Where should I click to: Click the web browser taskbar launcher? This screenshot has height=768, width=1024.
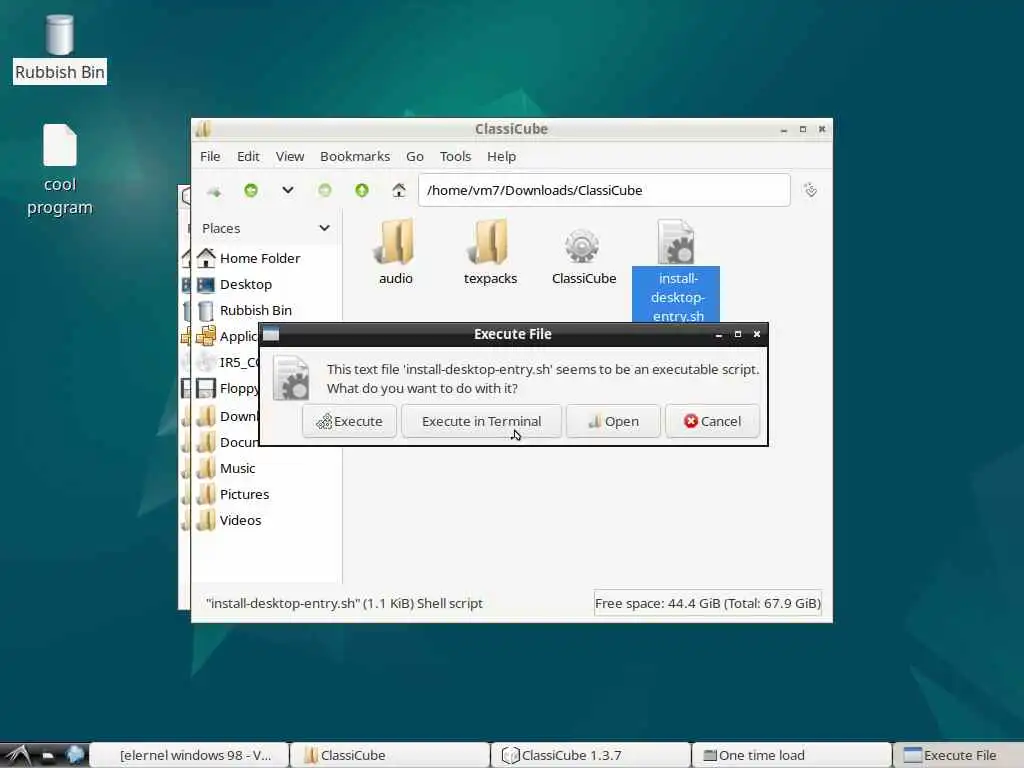pyautogui.click(x=75, y=755)
